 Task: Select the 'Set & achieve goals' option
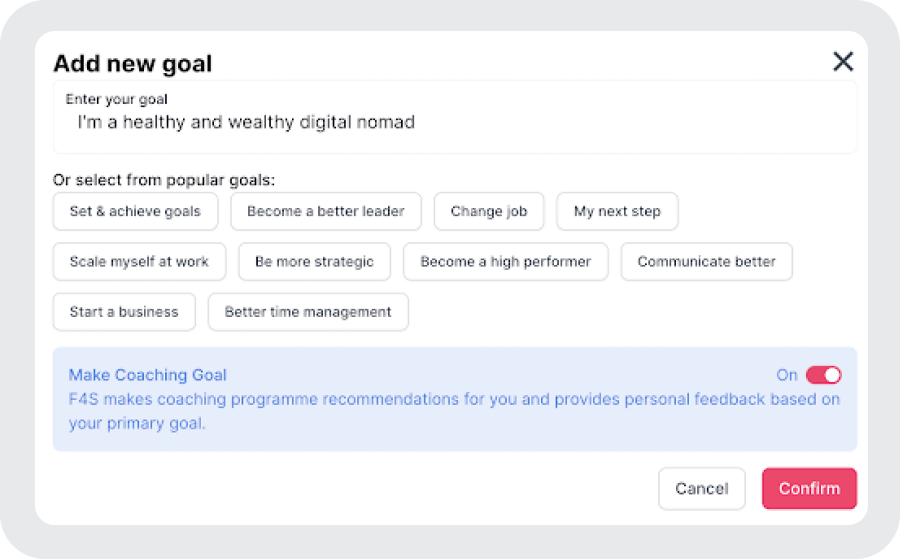pyautogui.click(x=135, y=211)
